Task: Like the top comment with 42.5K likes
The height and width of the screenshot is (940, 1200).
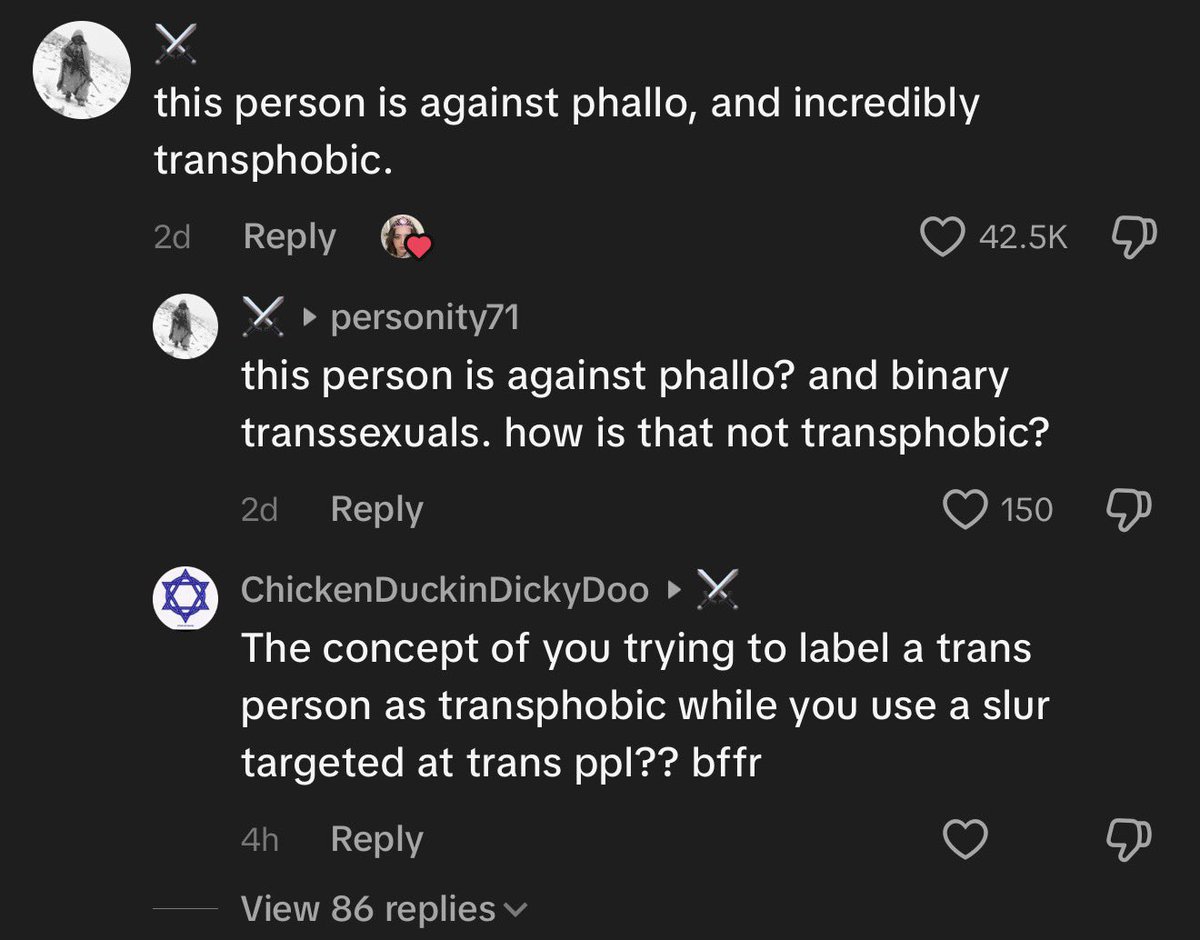Action: coord(941,237)
